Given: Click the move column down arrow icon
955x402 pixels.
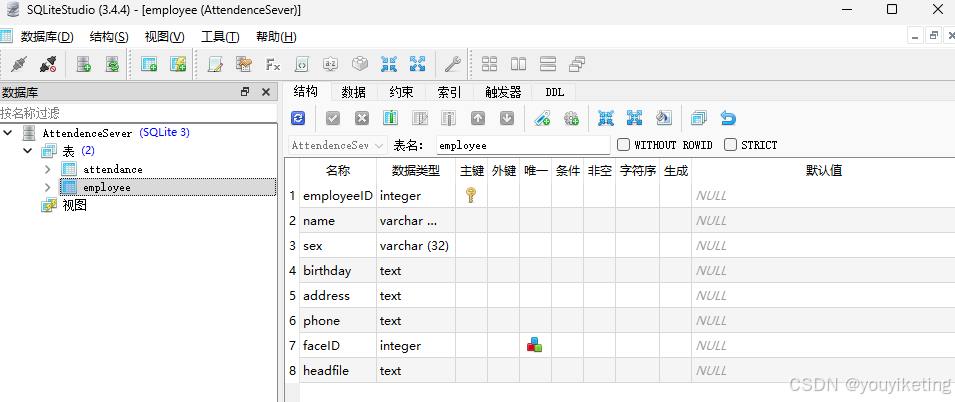Looking at the screenshot, I should click(x=507, y=118).
